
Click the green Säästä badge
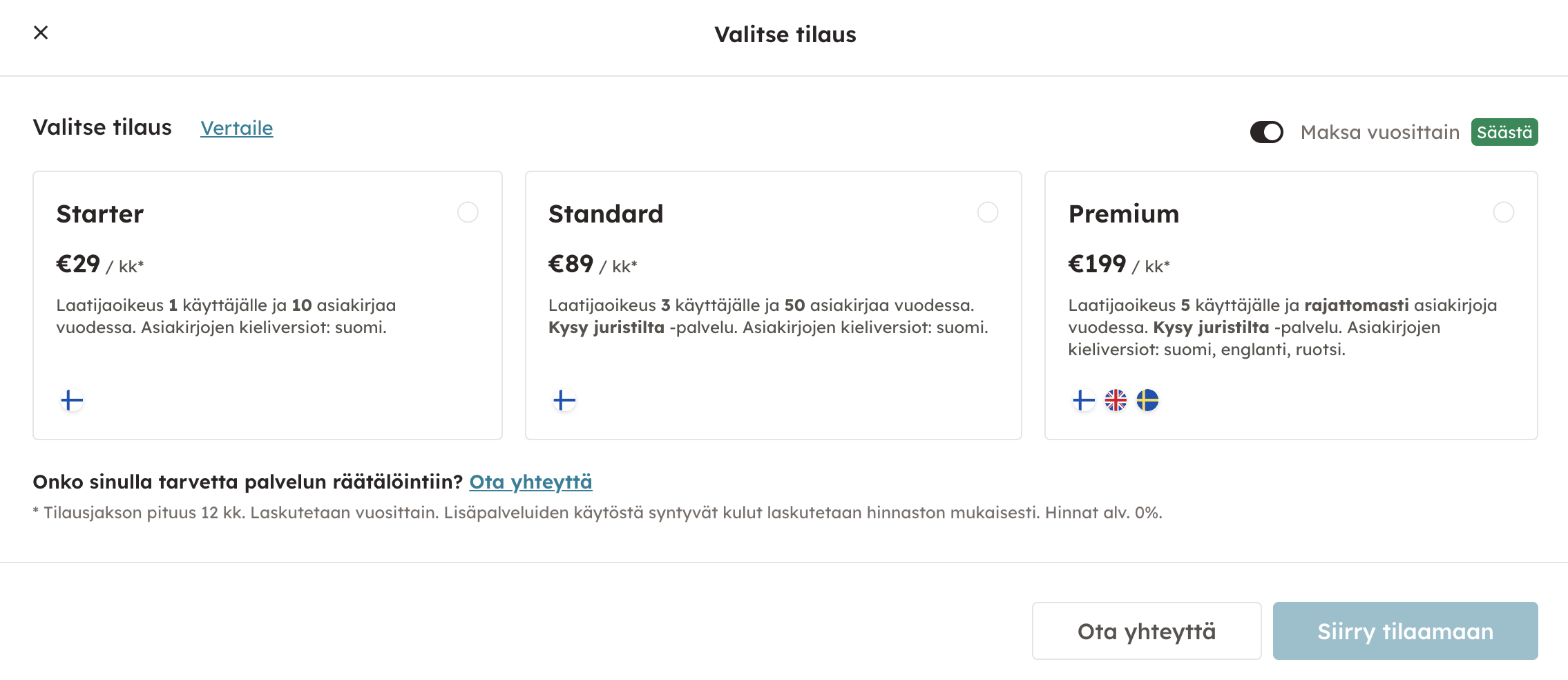(1504, 132)
